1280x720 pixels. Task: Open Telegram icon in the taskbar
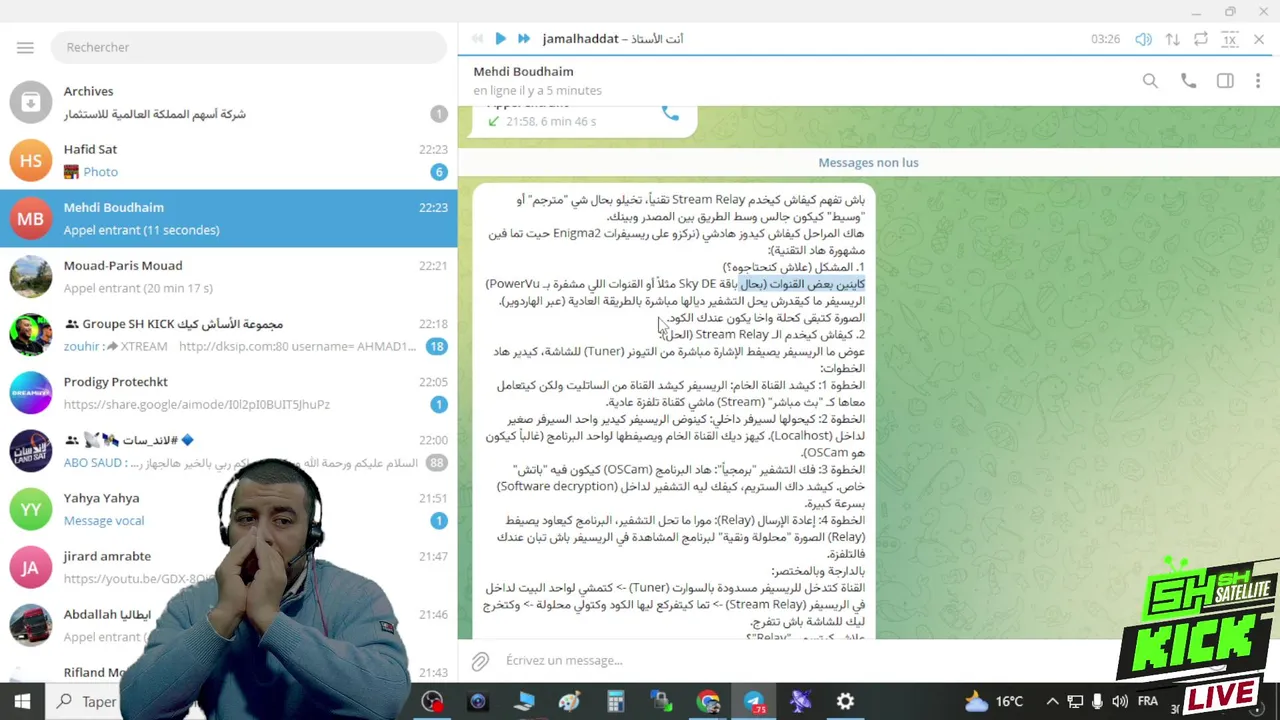tap(754, 702)
